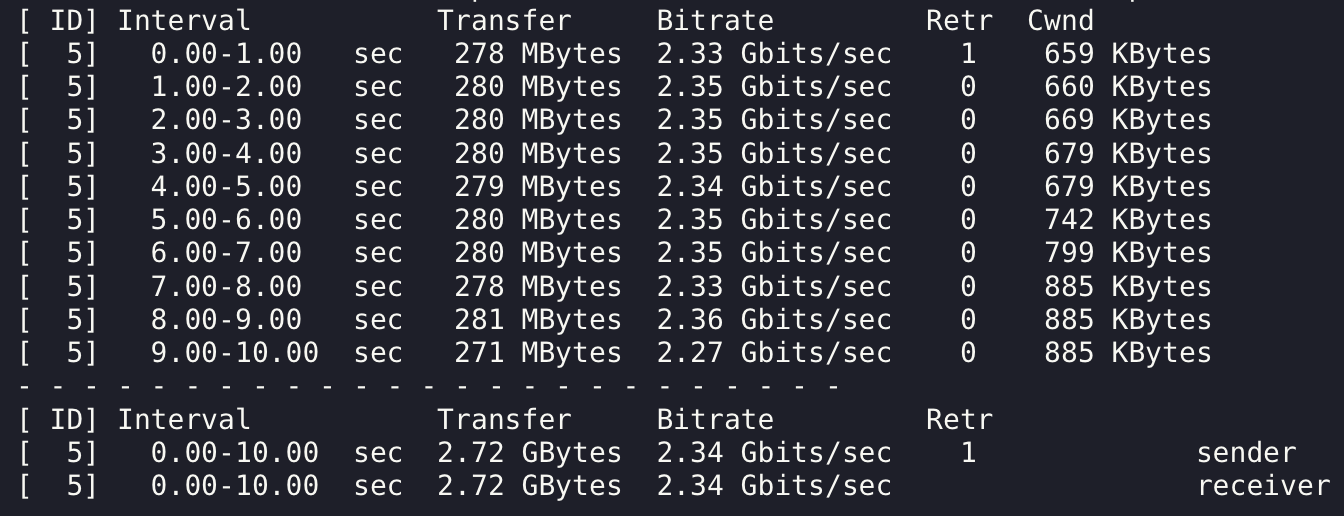Viewport: 1344px width, 516px height.
Task: Select the 799 KBytes Cwnd value
Action: [x=1127, y=253]
